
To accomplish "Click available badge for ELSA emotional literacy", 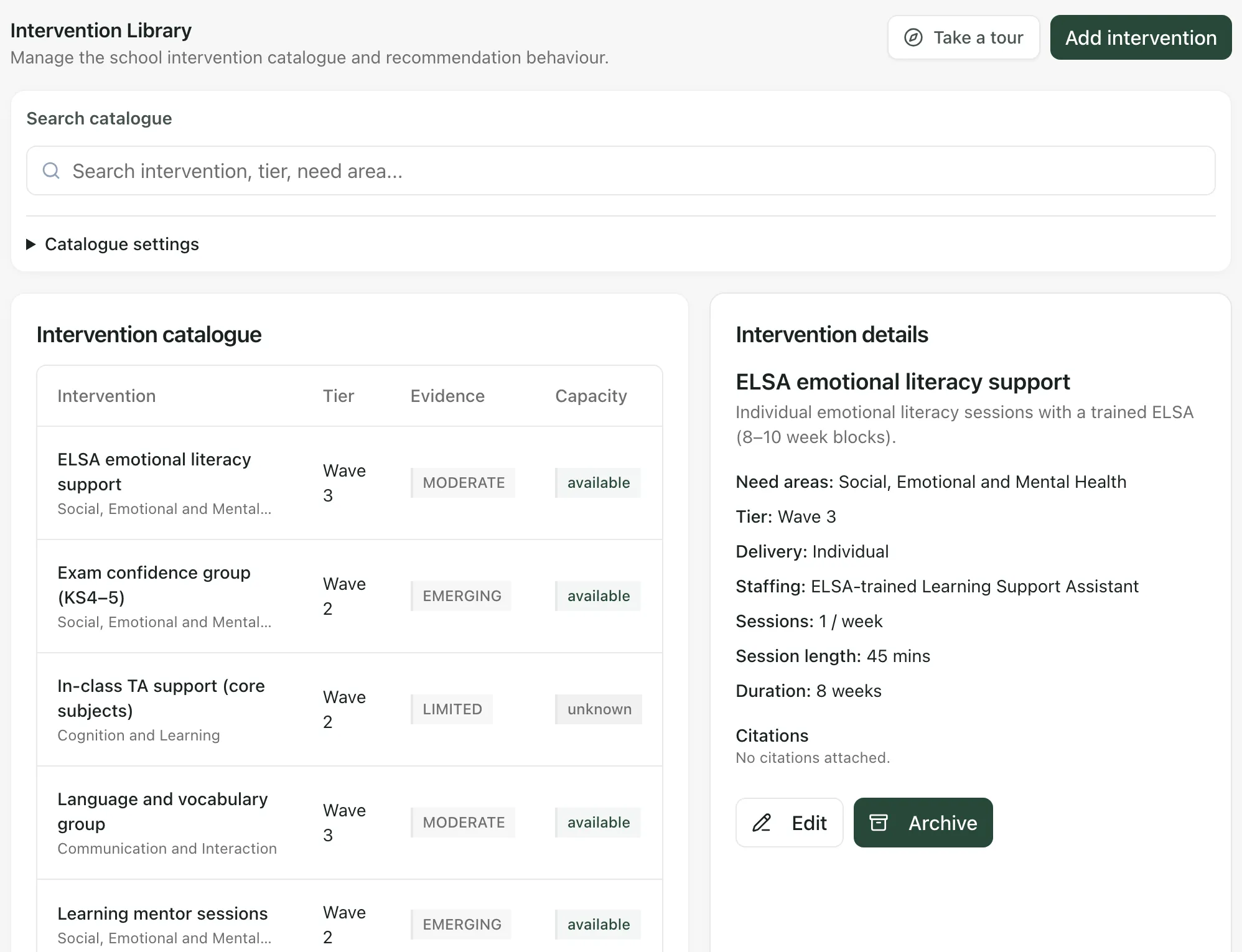I will [598, 483].
